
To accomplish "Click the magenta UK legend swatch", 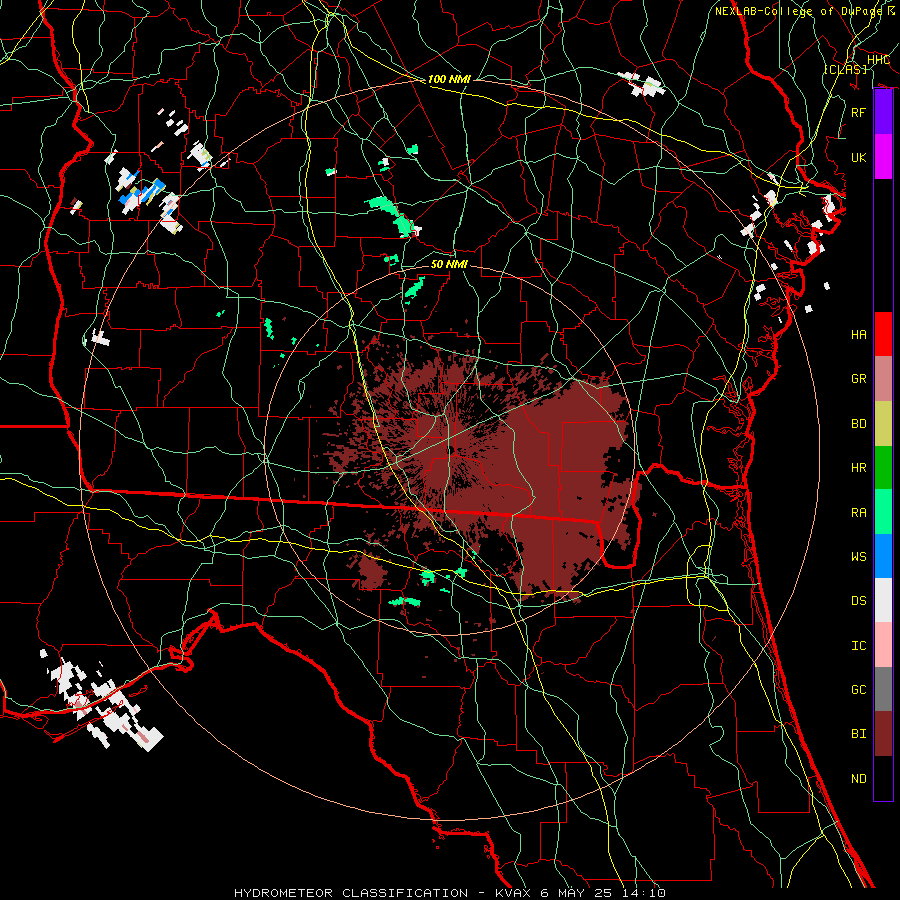I will [883, 157].
